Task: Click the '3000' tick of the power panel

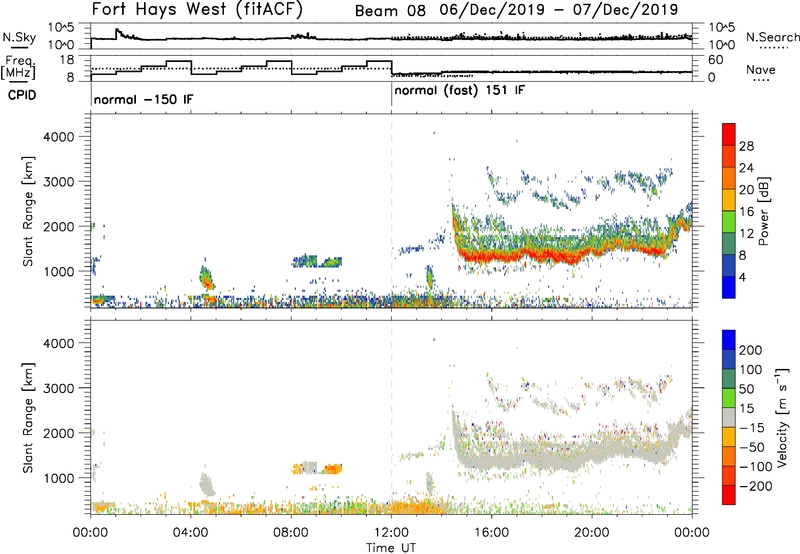Action: point(59,182)
